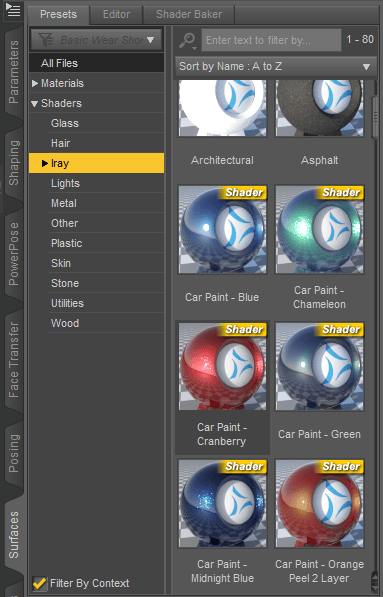Screen dimensions: 383x597
Task: Select Car Paint - Midnight Blue thumbnail
Action: click(222, 503)
